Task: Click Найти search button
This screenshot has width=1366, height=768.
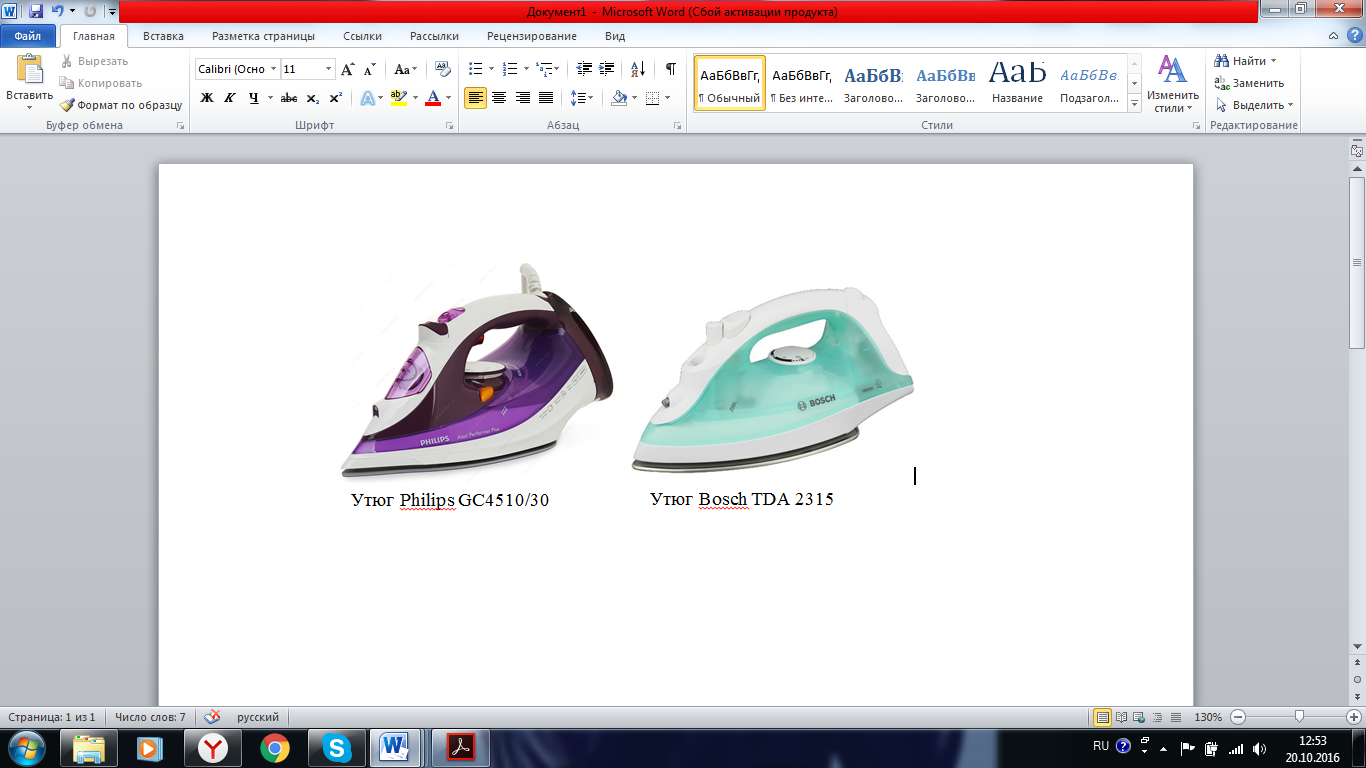Action: tap(1245, 61)
